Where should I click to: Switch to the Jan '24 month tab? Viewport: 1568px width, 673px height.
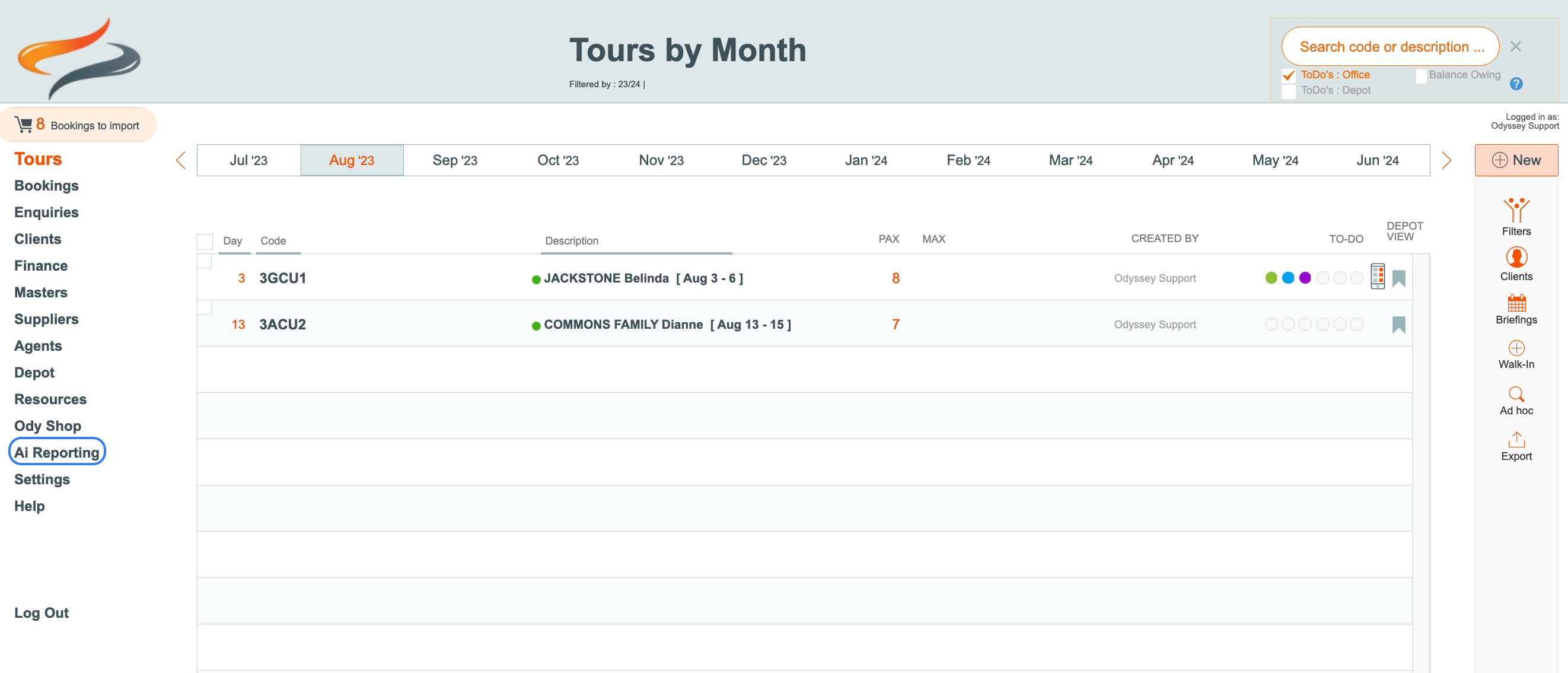pyautogui.click(x=866, y=160)
